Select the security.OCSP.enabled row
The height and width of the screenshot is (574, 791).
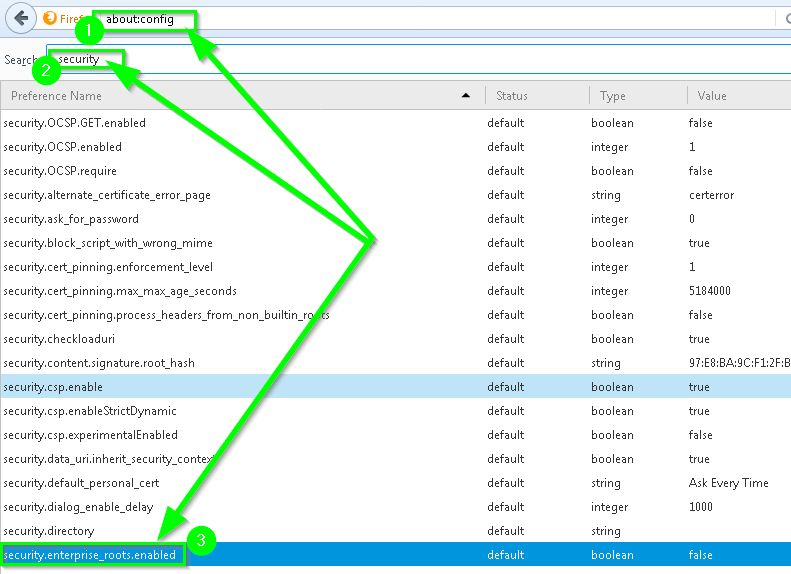tap(396, 147)
